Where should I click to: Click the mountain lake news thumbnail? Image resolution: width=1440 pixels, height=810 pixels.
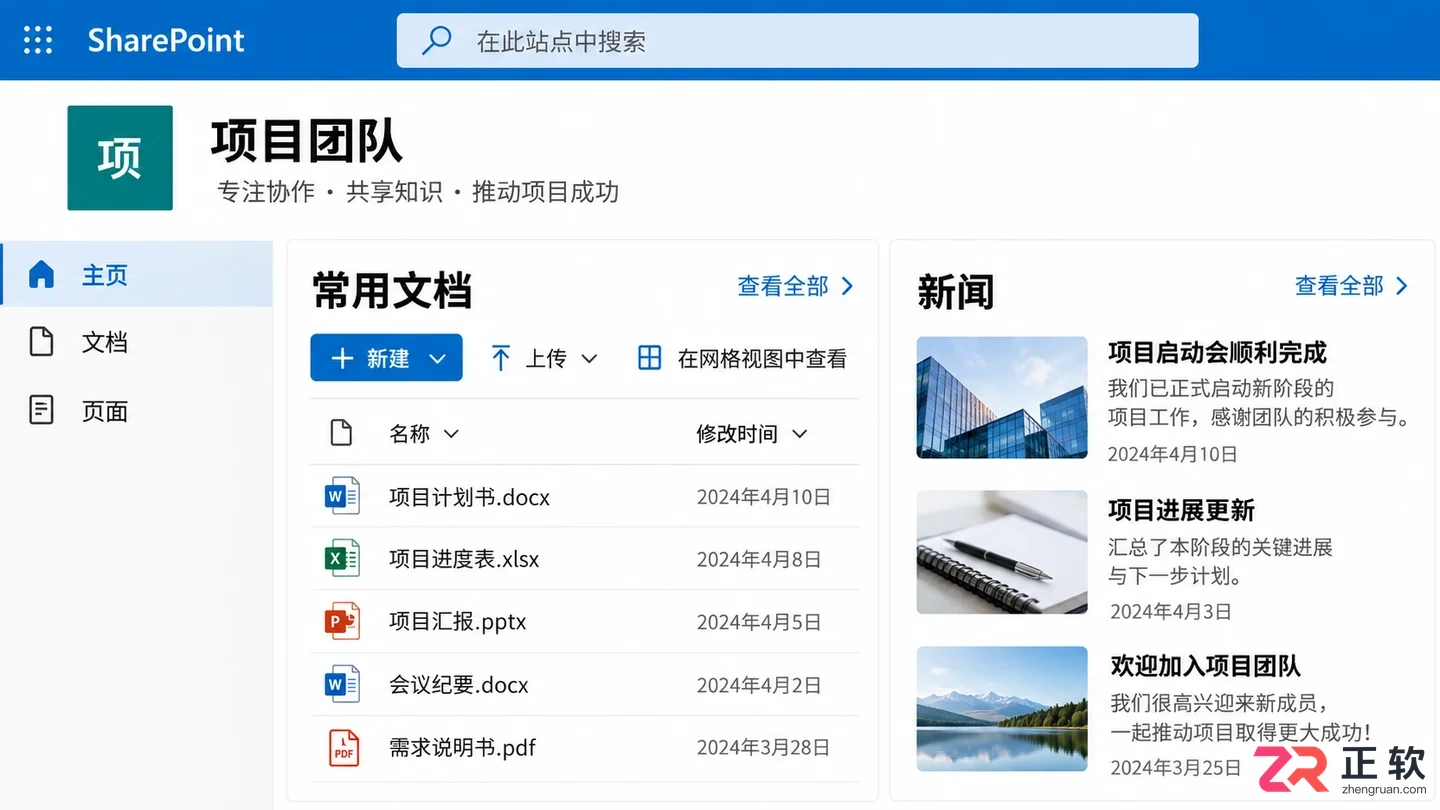coord(1001,708)
